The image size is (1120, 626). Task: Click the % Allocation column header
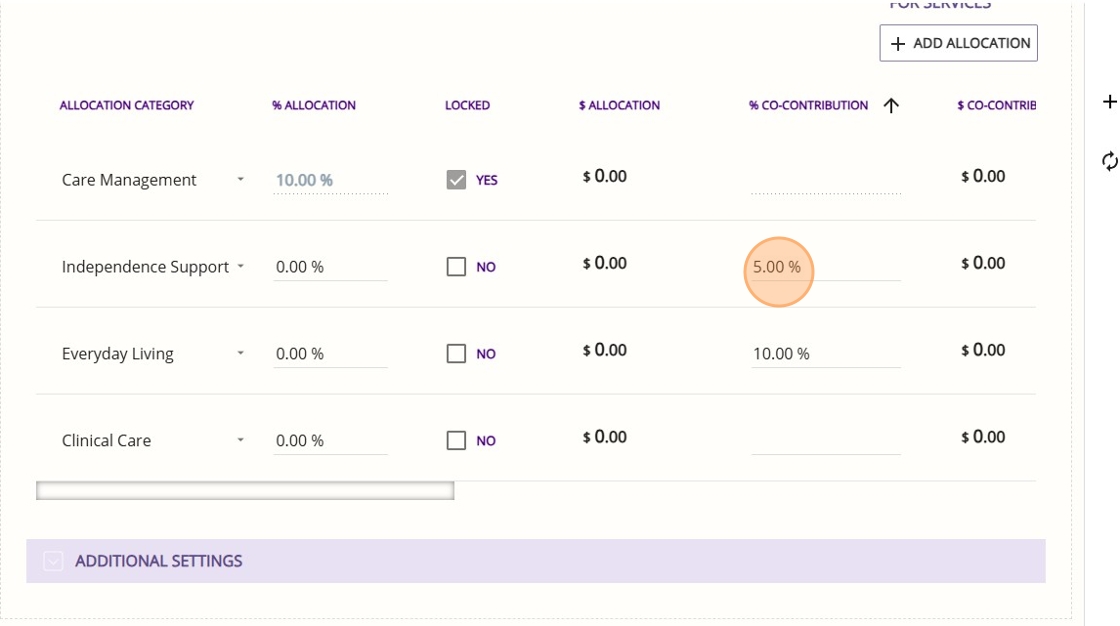pyautogui.click(x=313, y=105)
